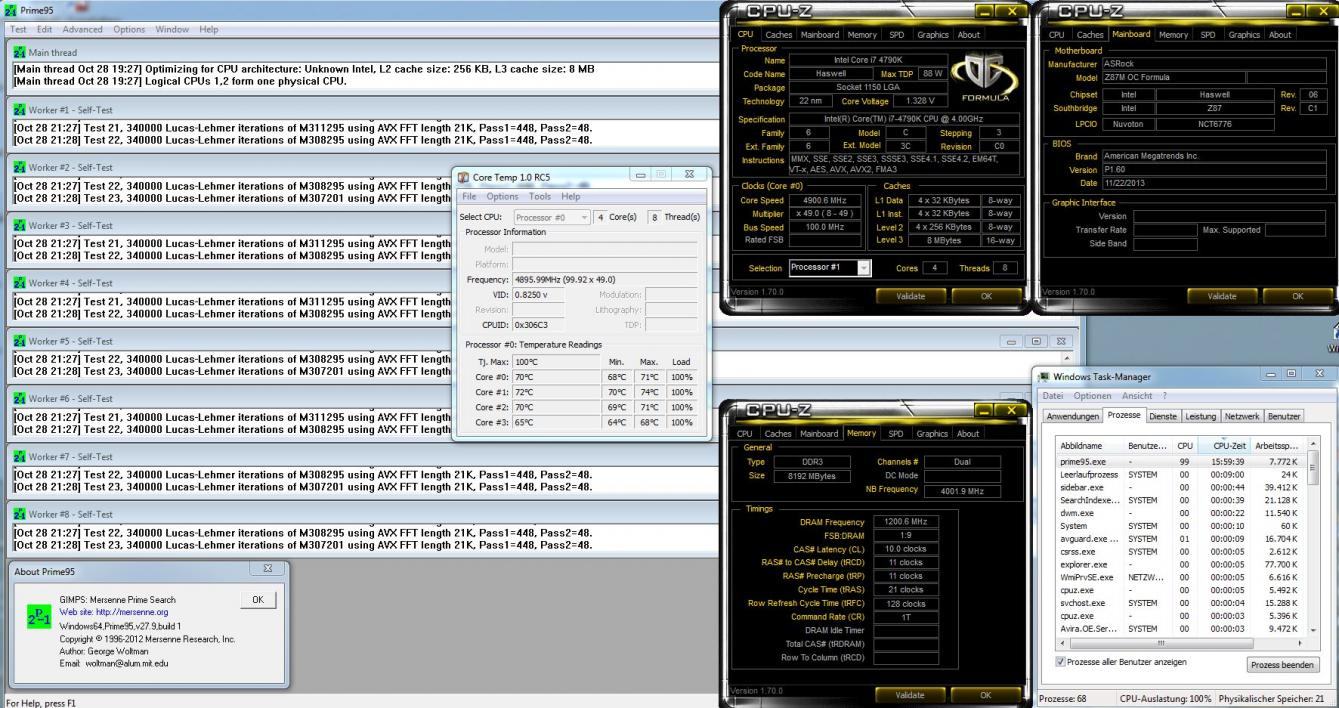Toggle Prozesse aller Benutzer anzeigen checkbox

coord(1061,662)
